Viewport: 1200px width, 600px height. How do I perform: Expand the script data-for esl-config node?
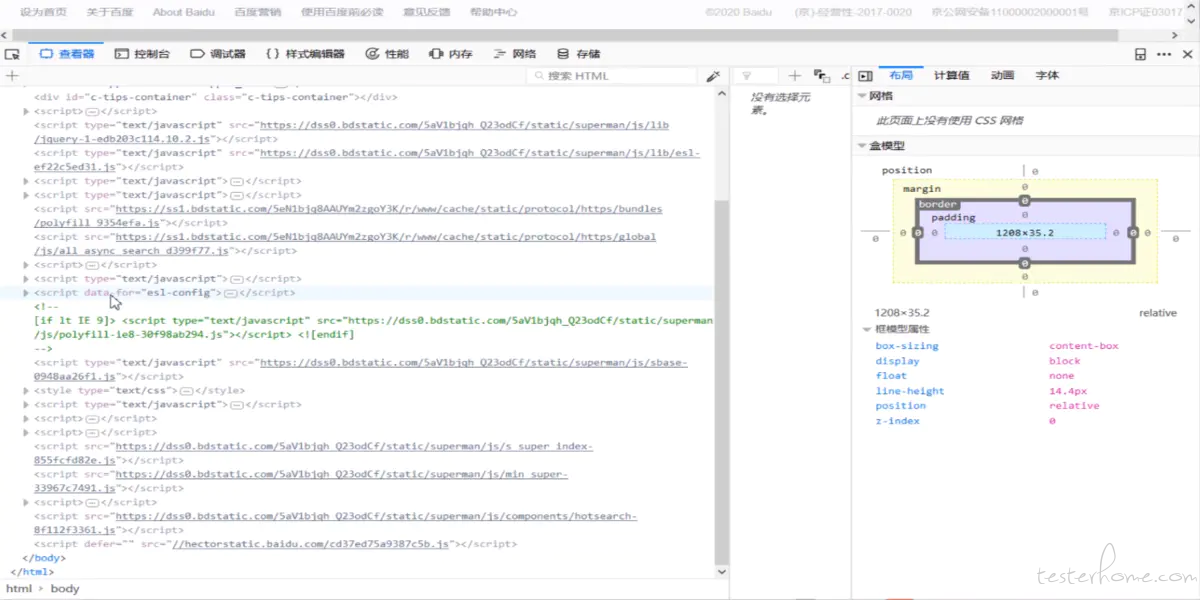pyautogui.click(x=26, y=293)
